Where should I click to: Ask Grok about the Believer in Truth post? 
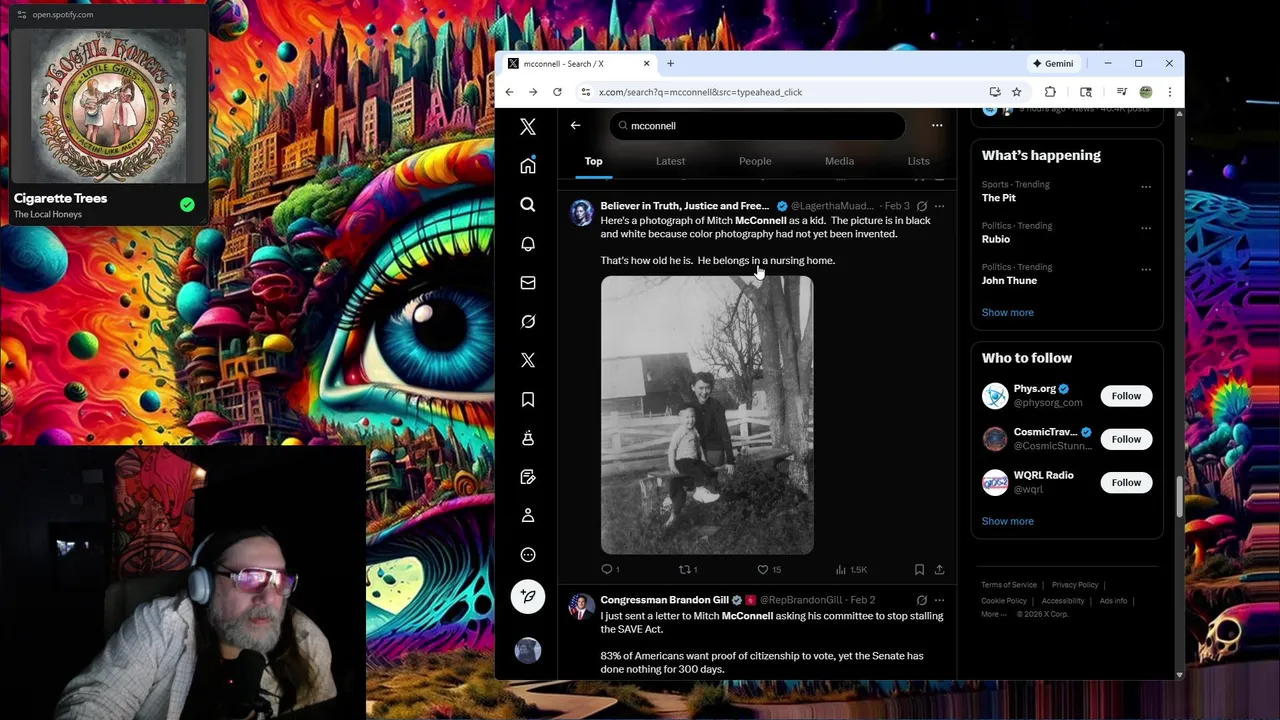pyautogui.click(x=922, y=206)
